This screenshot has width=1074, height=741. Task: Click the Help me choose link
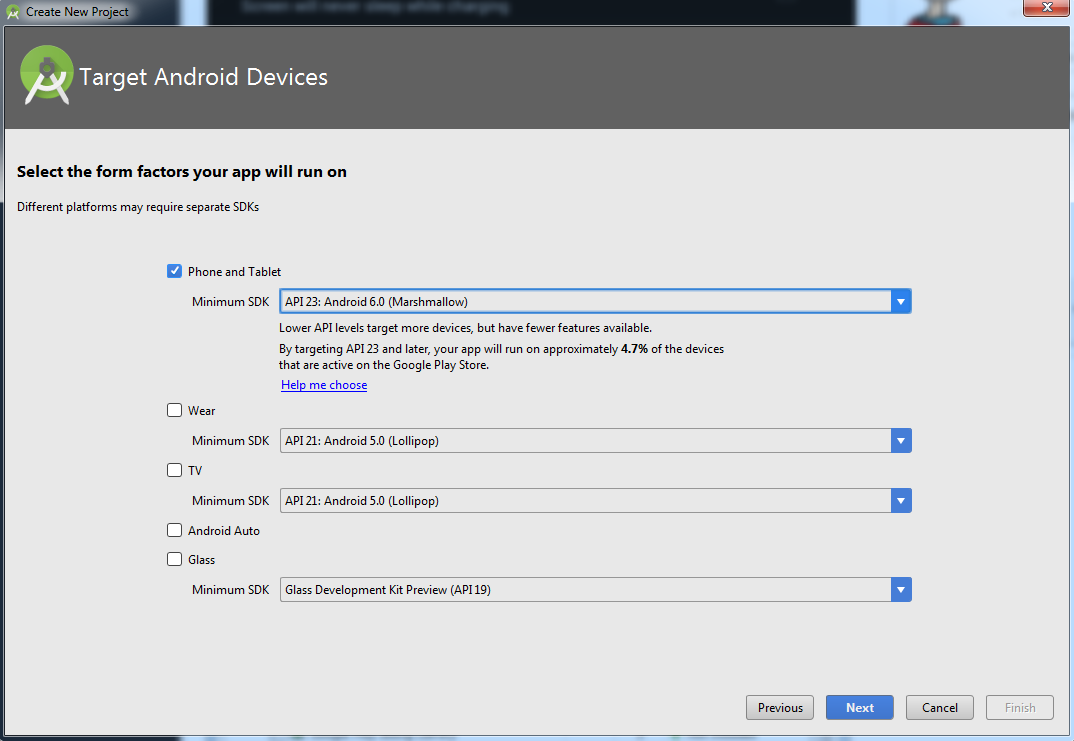pyautogui.click(x=324, y=385)
